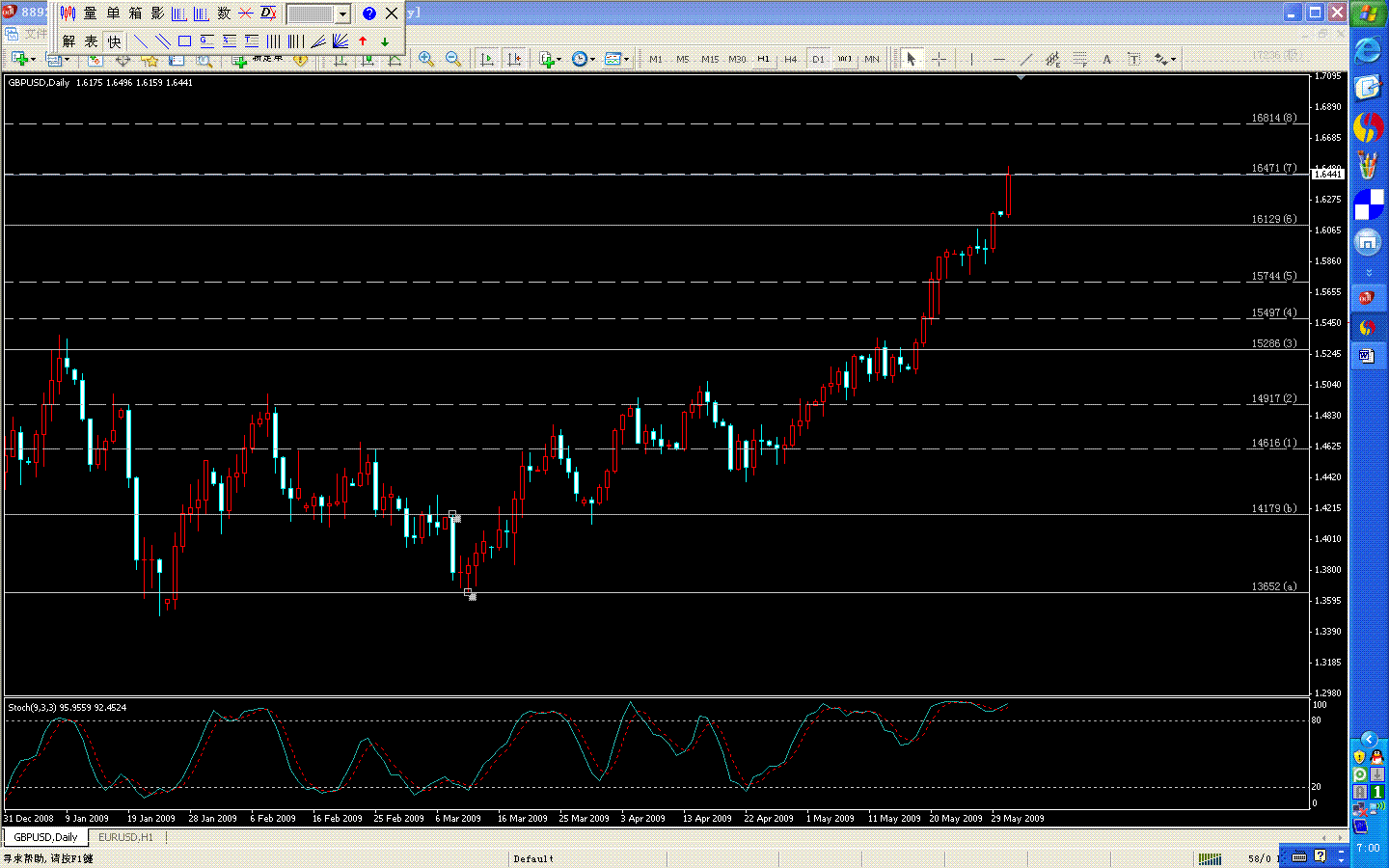Click the red up arrow marker tool

coord(363,41)
